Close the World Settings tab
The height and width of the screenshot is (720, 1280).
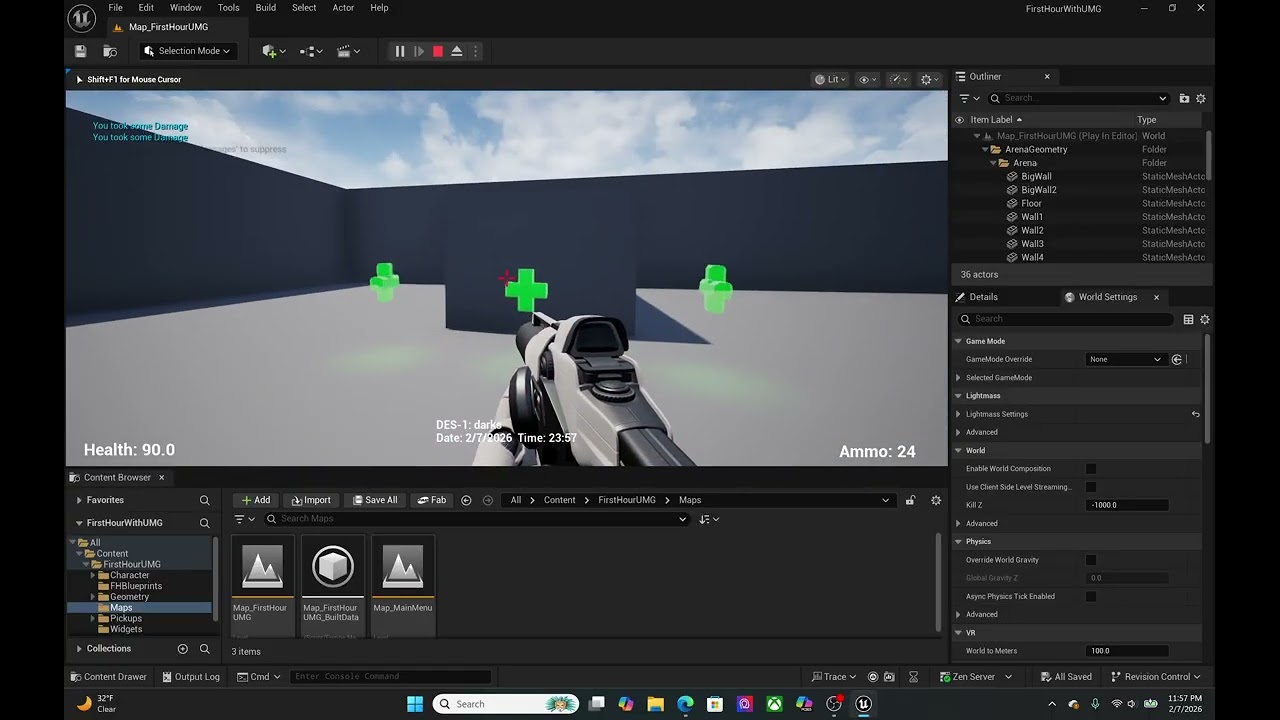[x=1156, y=297]
